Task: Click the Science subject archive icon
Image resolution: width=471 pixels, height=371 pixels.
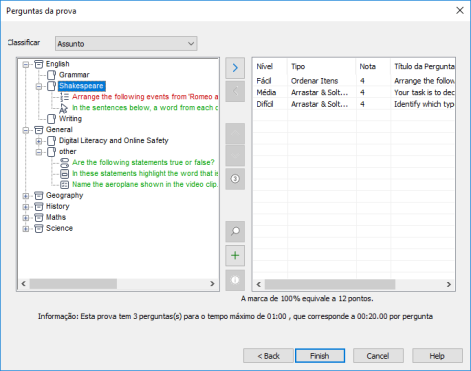Action: tap(39, 229)
